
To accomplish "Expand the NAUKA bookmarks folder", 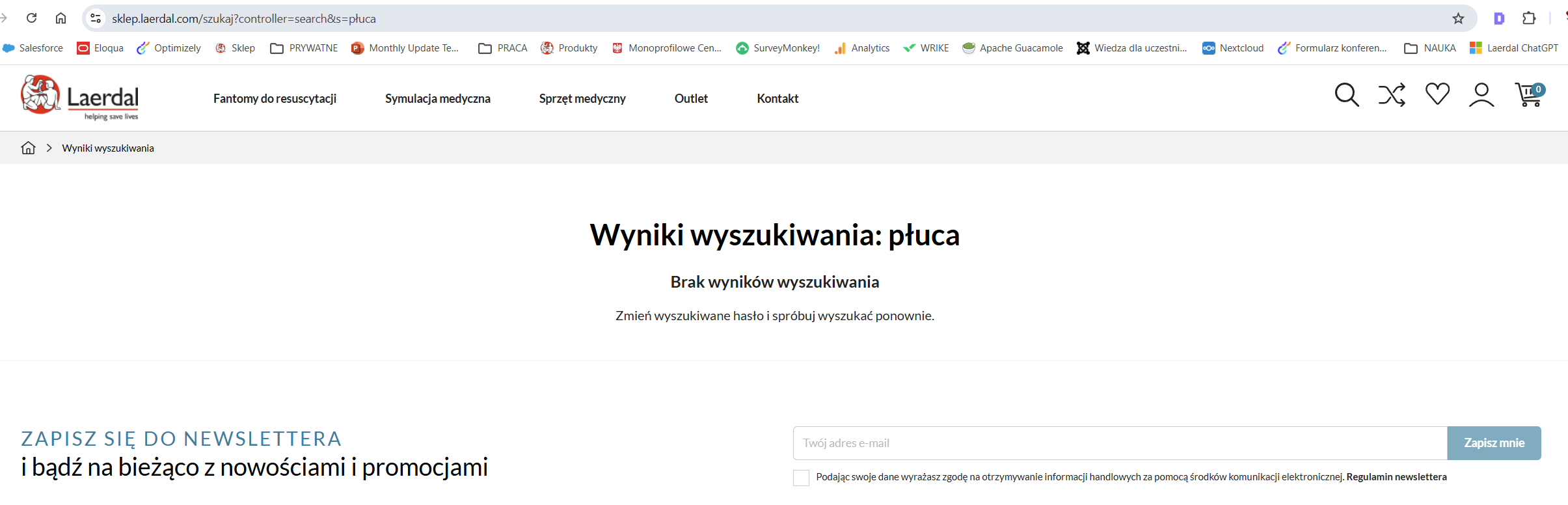I will pos(1429,48).
